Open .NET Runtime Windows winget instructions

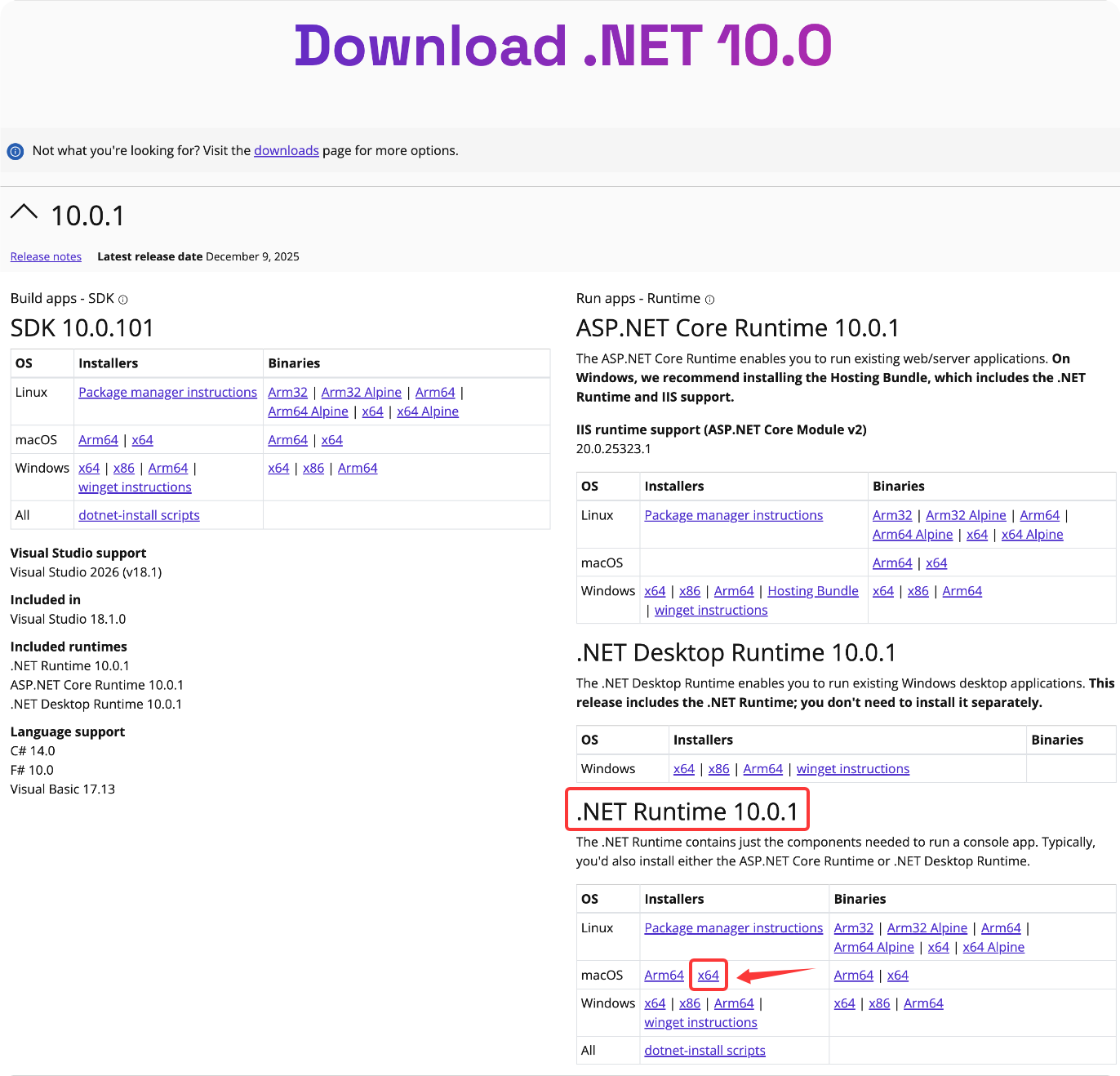tap(700, 1023)
